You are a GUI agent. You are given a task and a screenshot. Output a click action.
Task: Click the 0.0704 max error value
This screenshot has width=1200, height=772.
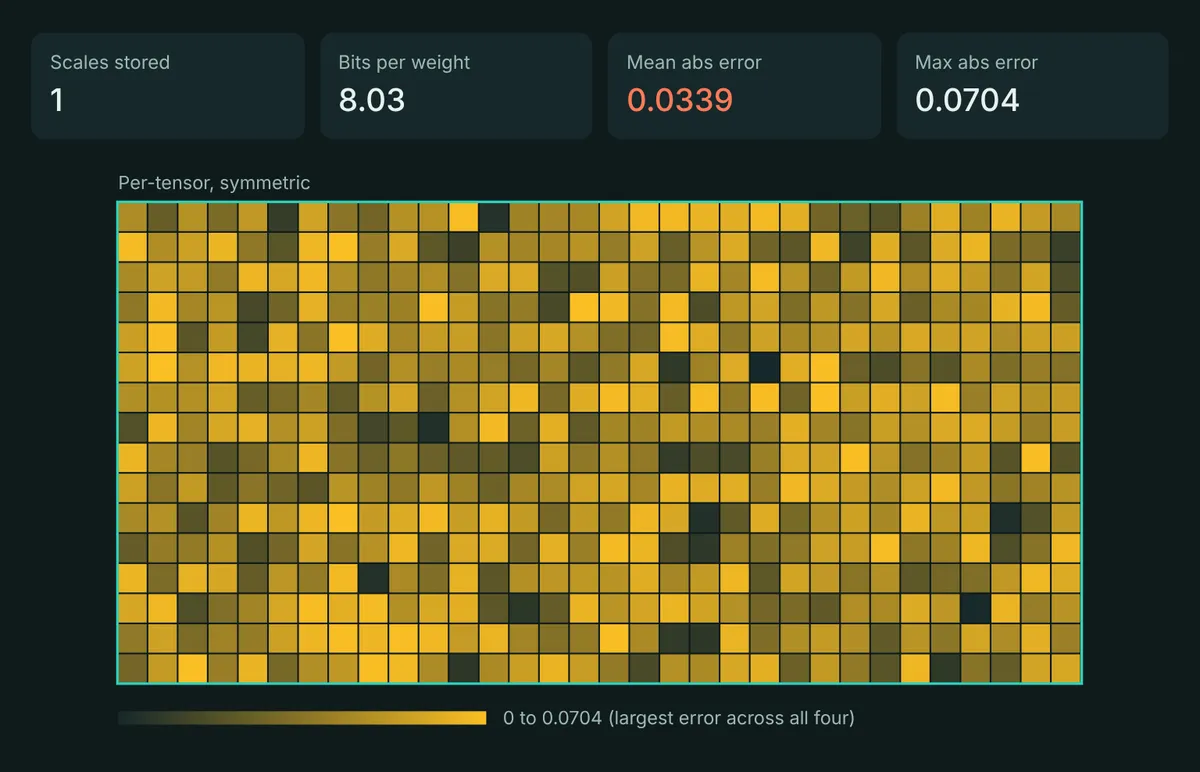[x=967, y=100]
